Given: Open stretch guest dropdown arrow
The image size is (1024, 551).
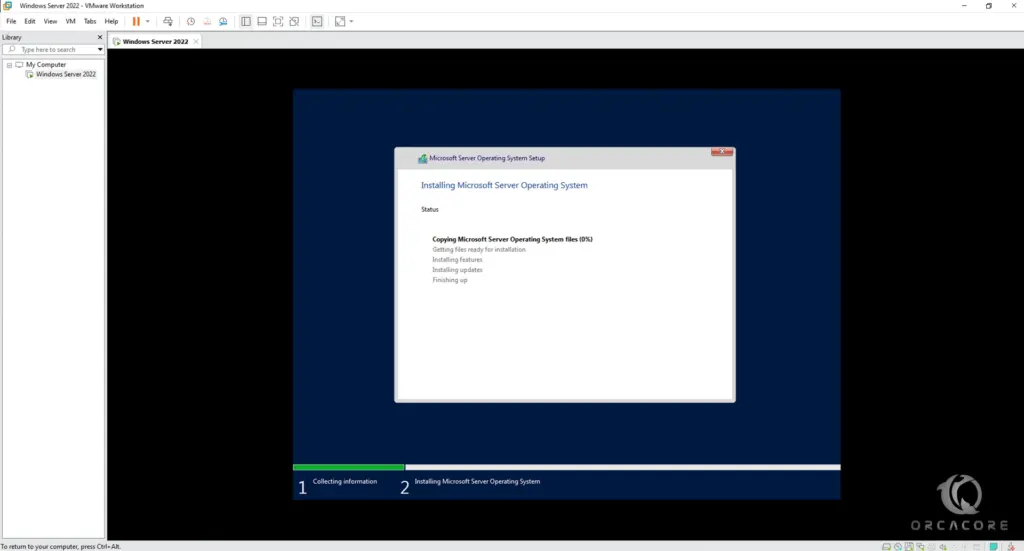Looking at the screenshot, I should coord(351,22).
